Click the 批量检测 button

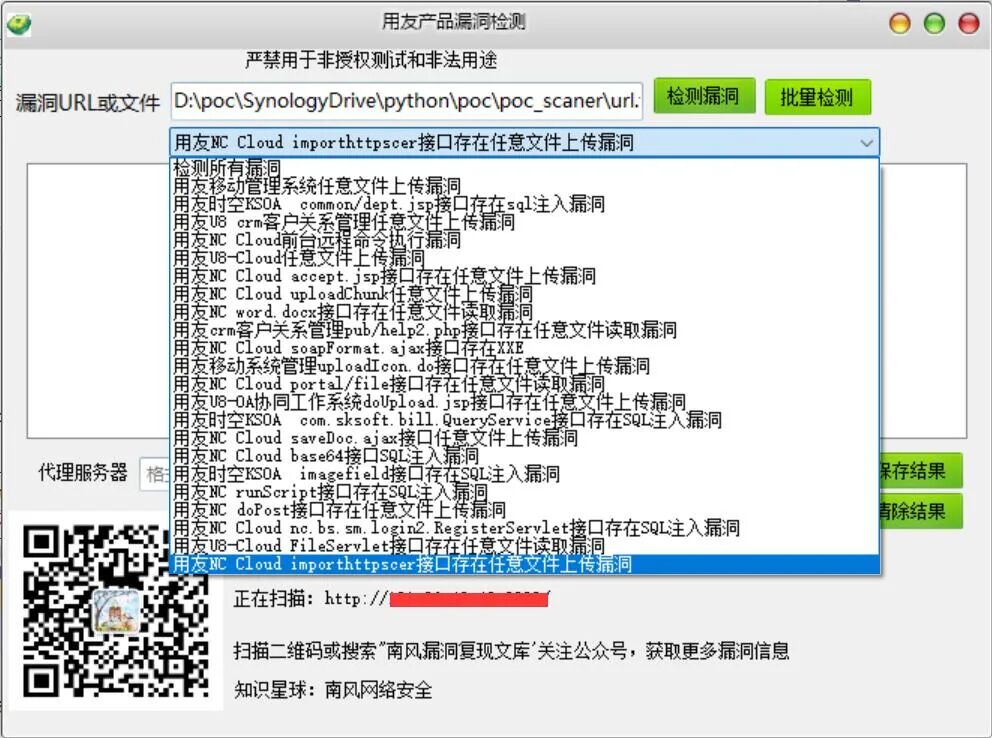tap(817, 97)
